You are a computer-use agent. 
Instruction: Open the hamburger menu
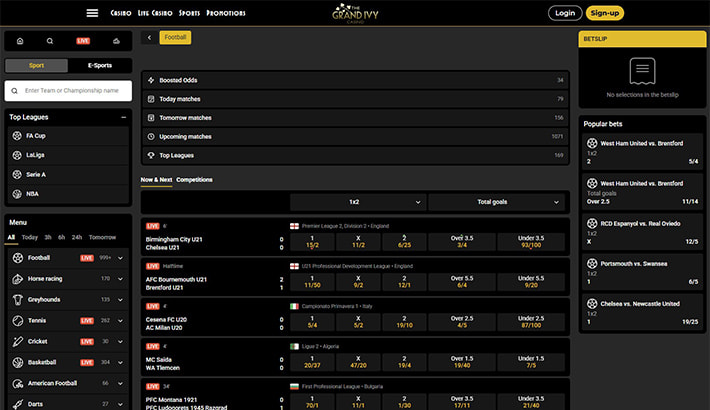tap(92, 13)
